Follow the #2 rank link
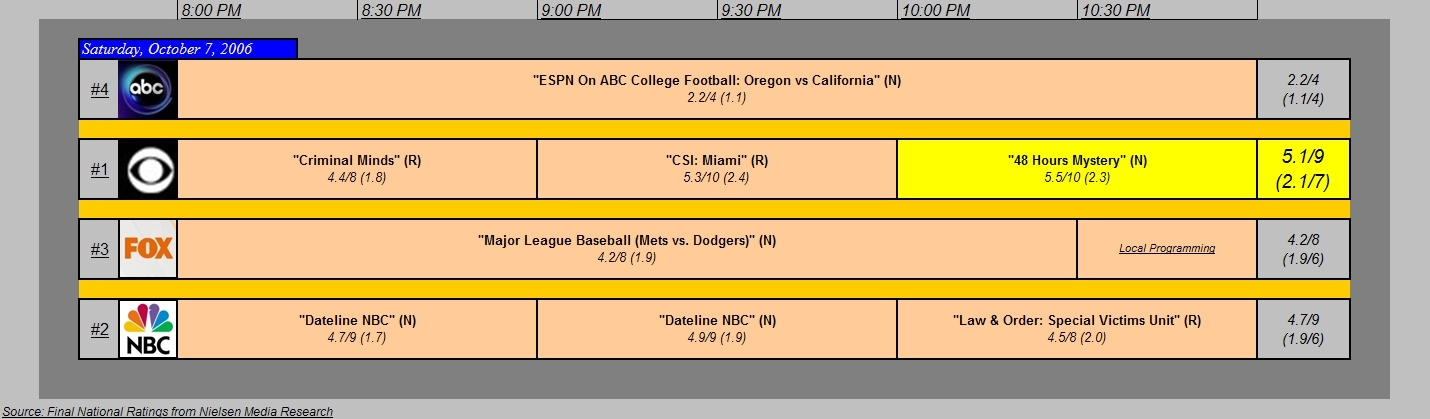 pos(99,329)
